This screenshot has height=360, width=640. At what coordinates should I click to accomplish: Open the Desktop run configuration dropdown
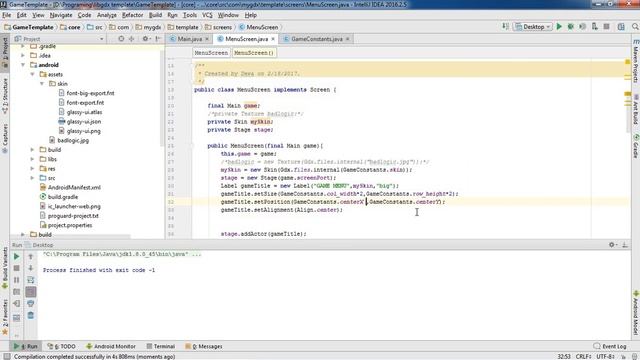533,27
